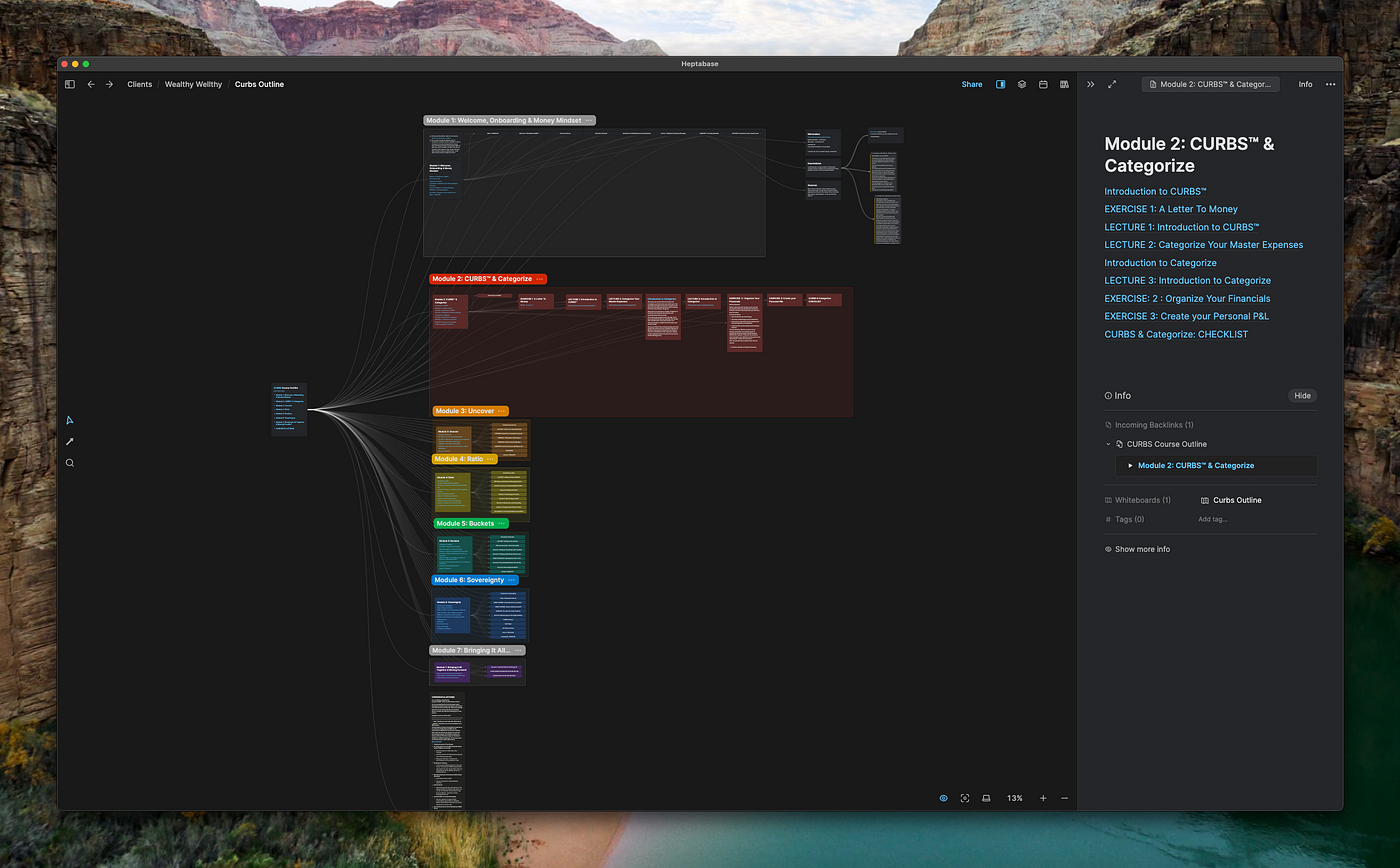Toggle the blue eye visibility icon

tap(943, 798)
